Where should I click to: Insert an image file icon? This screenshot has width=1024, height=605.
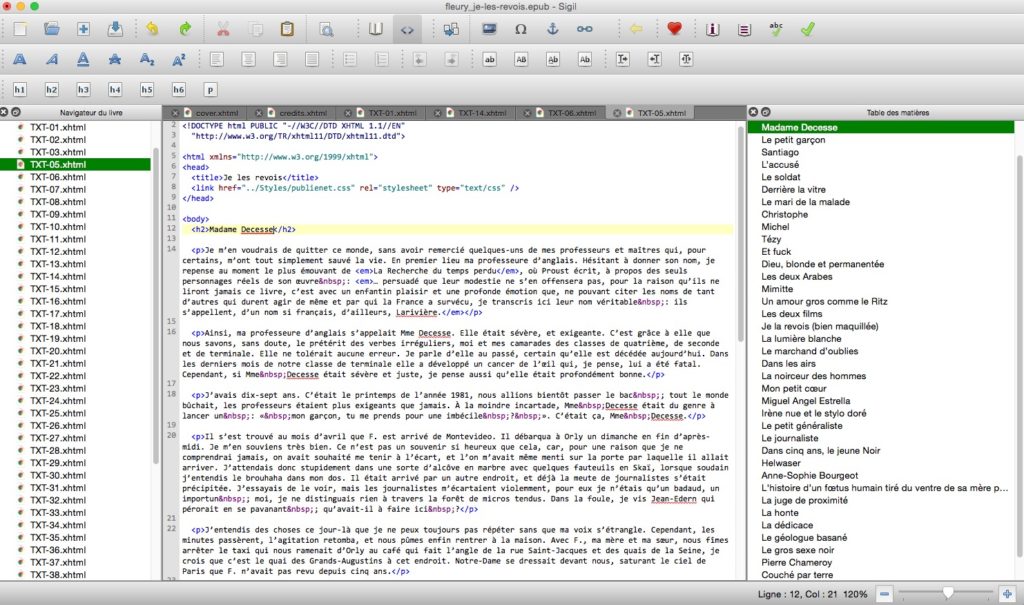point(488,29)
